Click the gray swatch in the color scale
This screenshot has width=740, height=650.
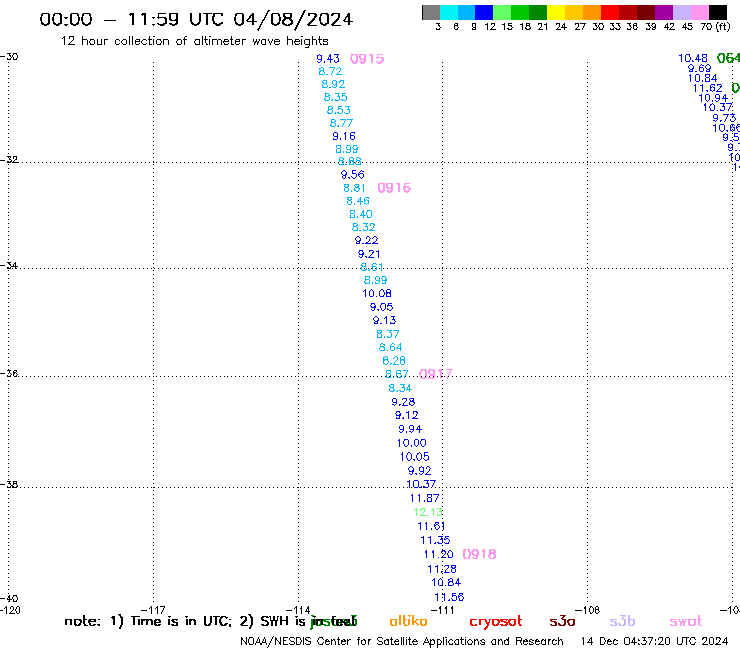[431, 12]
